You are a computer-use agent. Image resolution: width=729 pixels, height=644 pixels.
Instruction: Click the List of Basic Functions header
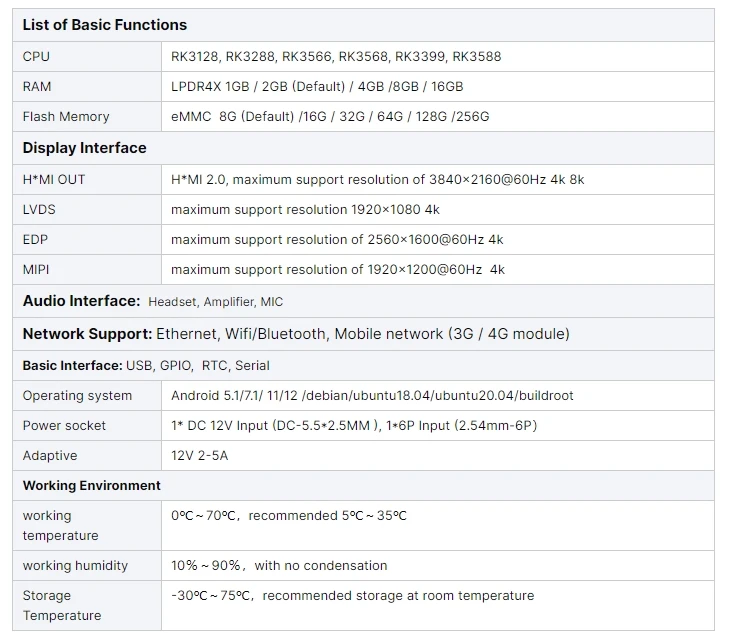tap(105, 25)
